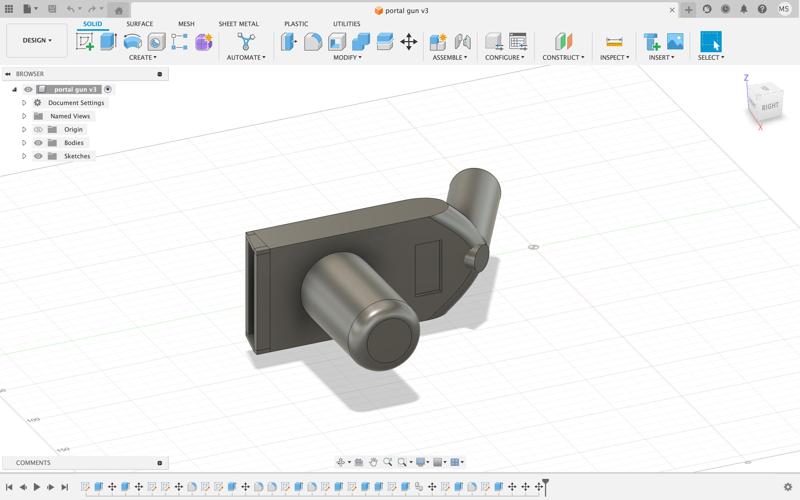Open the Design workspace dropdown
The width and height of the screenshot is (800, 500).
37,41
